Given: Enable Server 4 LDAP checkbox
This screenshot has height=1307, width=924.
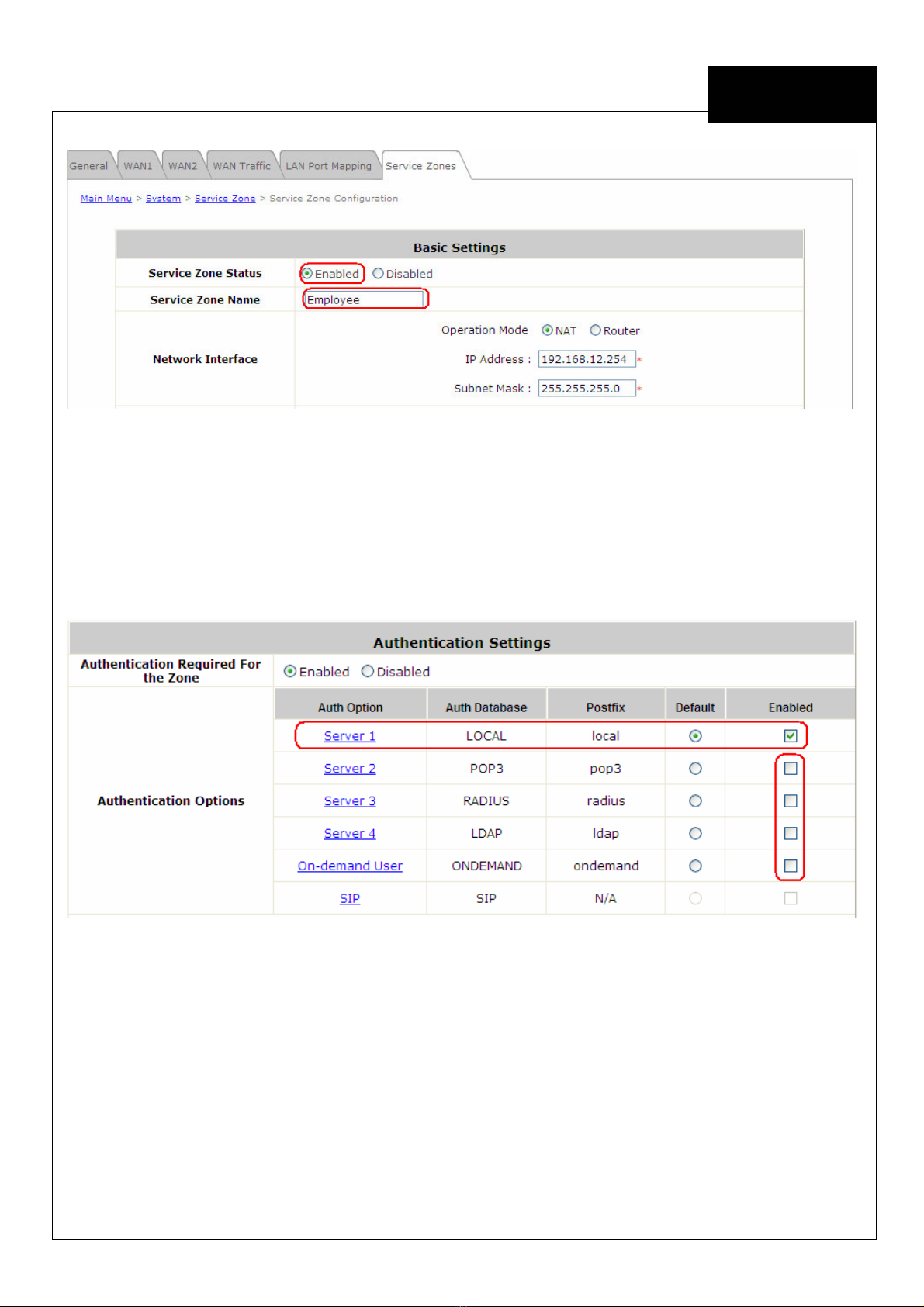Looking at the screenshot, I should pyautogui.click(x=791, y=834).
